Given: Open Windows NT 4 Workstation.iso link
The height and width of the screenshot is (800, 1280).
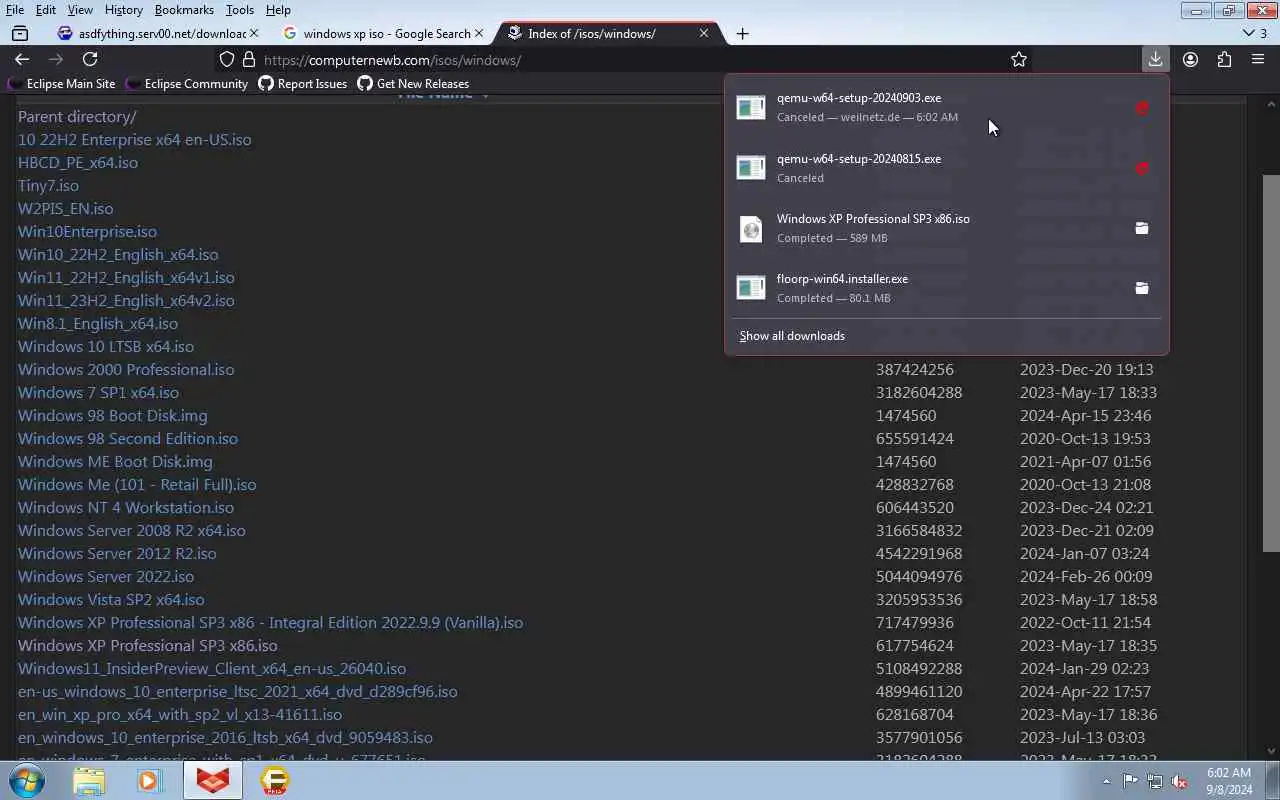Looking at the screenshot, I should (126, 507).
